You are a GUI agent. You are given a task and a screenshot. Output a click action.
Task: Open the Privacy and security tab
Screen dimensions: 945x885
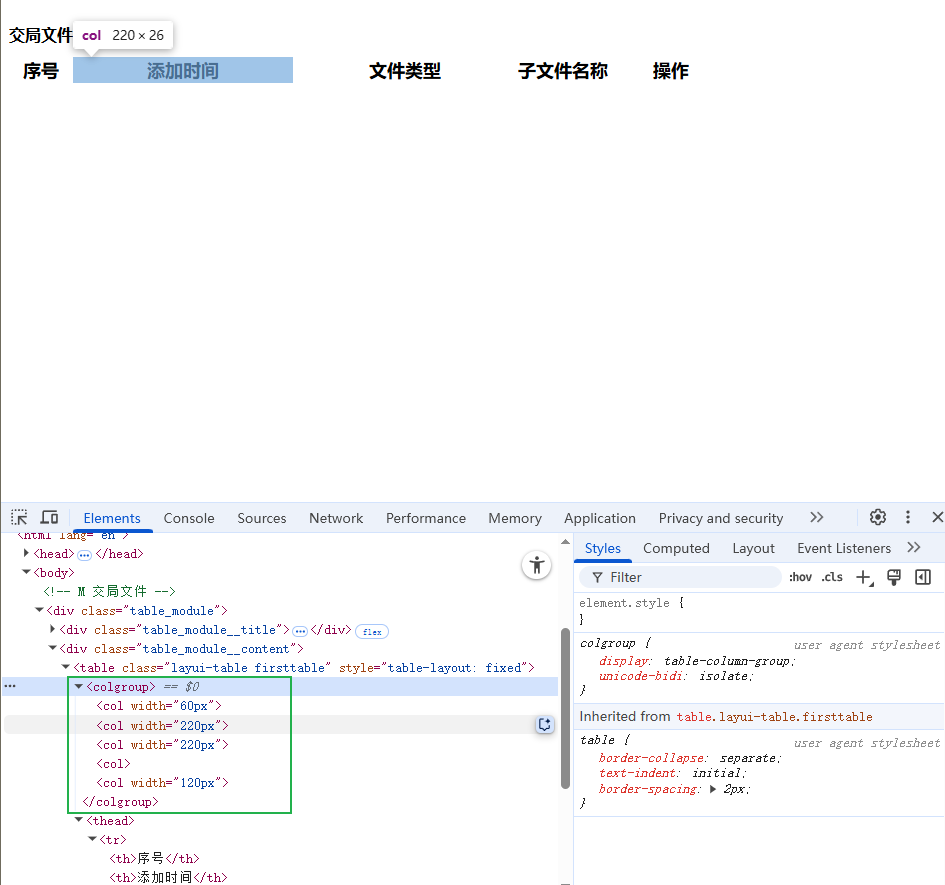coord(721,518)
